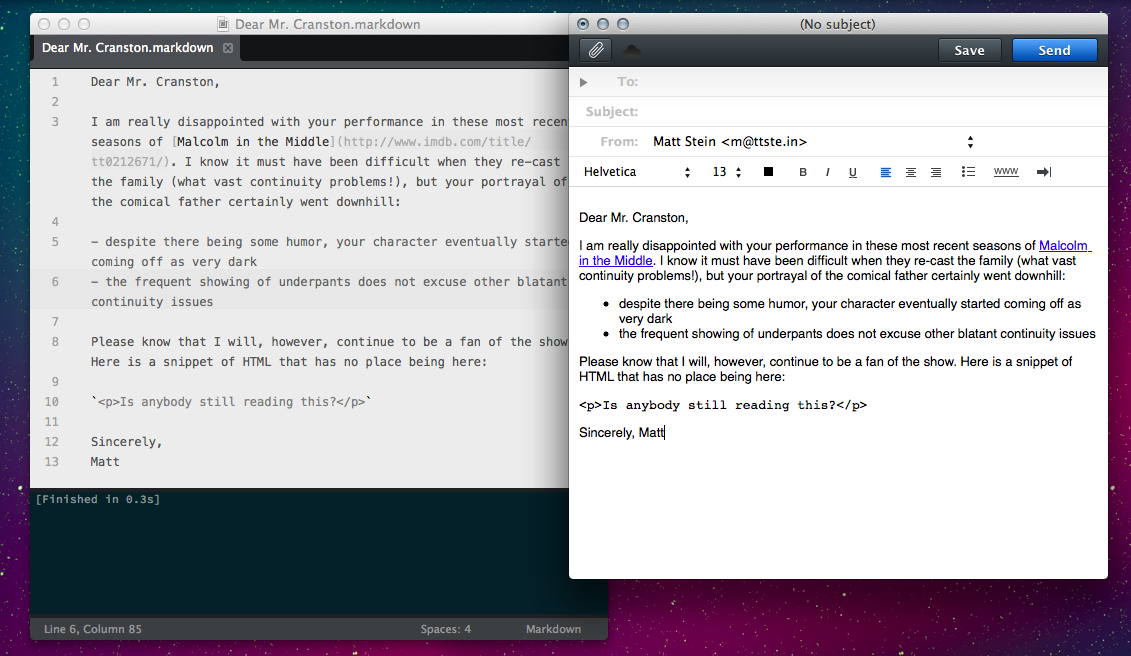Close the Dear Mr. Cranston.markdown tab
This screenshot has width=1131, height=656.
[228, 48]
